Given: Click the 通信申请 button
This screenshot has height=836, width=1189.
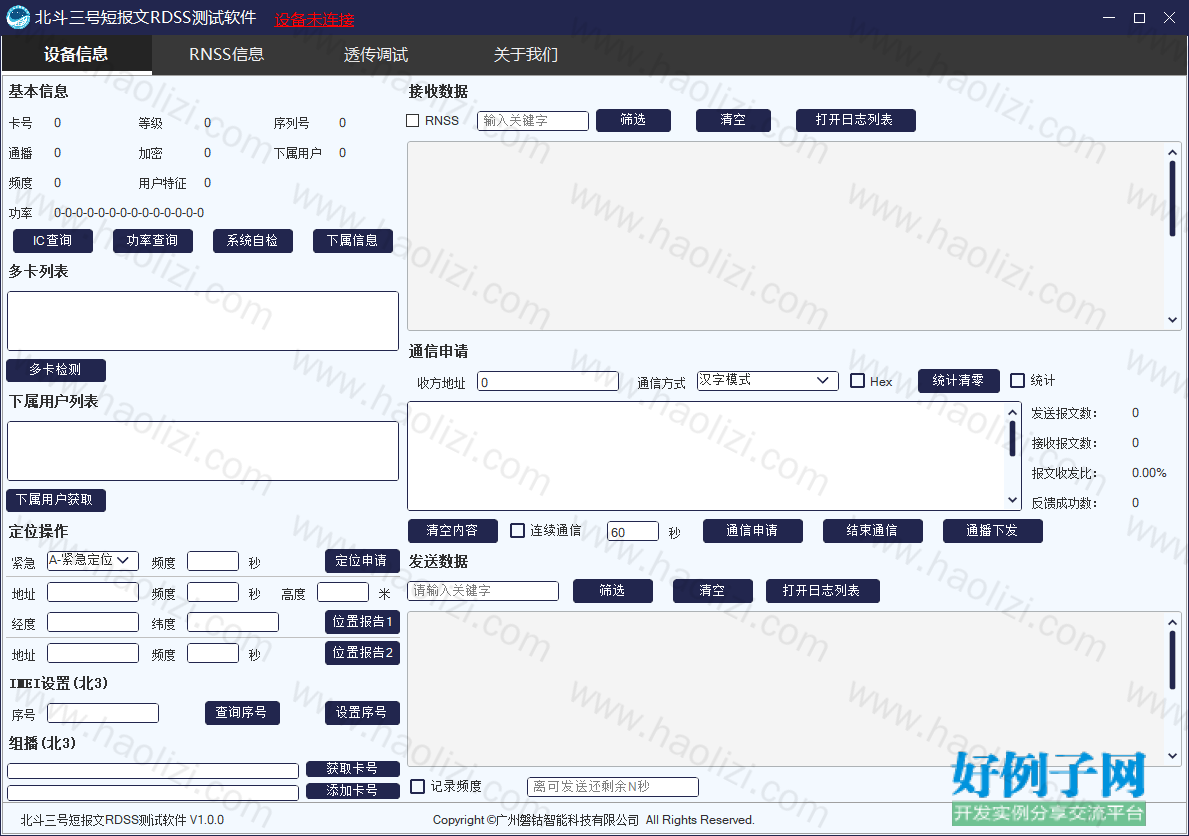Looking at the screenshot, I should click(x=752, y=531).
